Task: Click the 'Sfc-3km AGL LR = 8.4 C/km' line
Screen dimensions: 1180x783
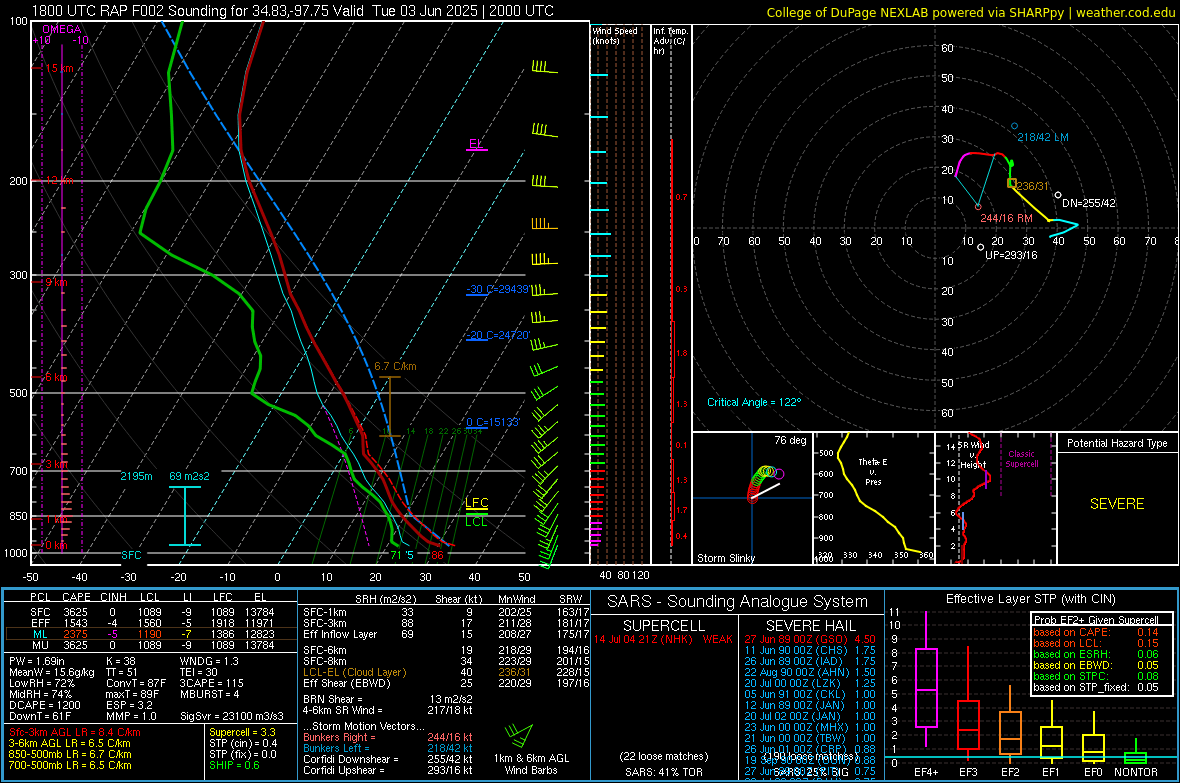Action: (x=75, y=732)
